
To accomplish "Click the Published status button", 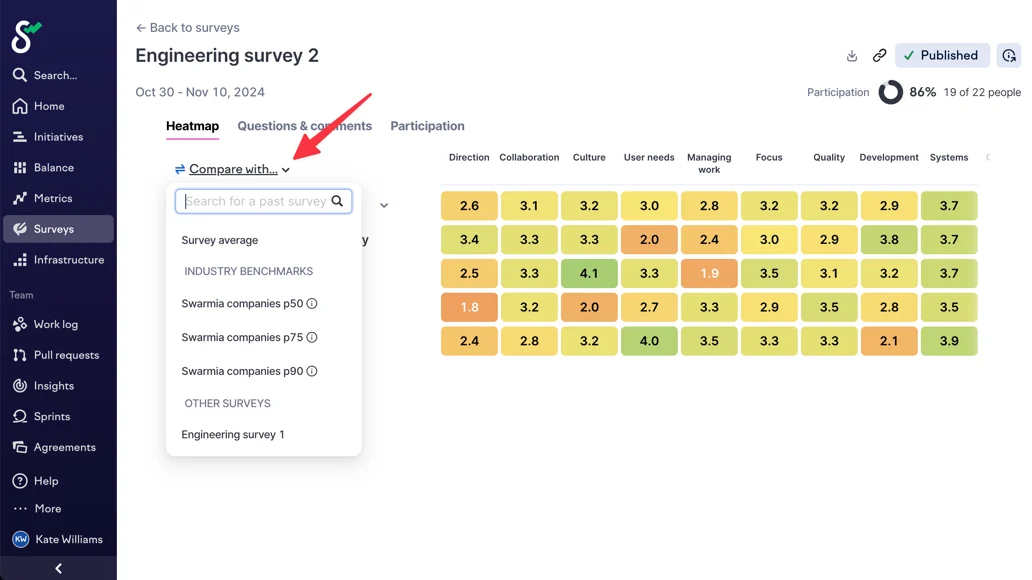I will pos(941,56).
